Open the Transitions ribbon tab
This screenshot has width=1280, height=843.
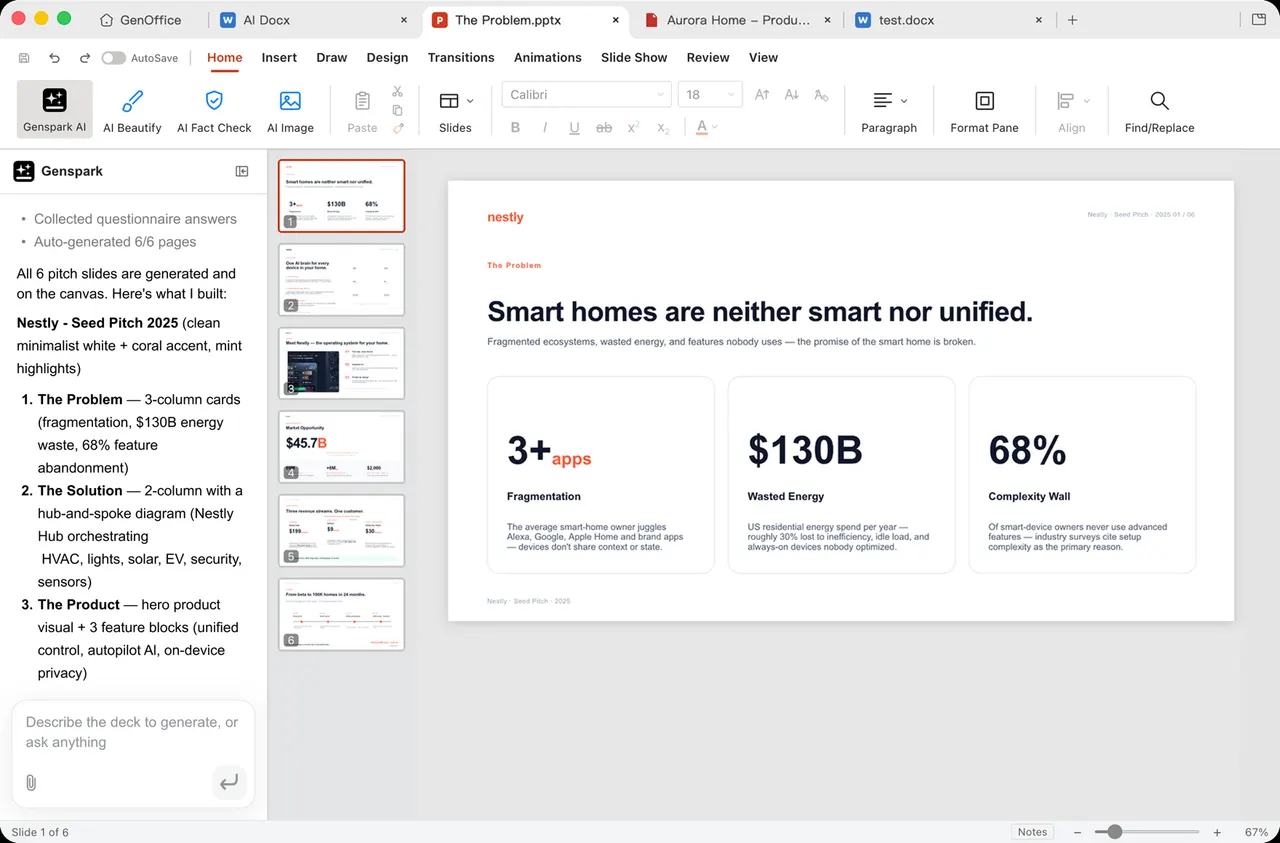pyautogui.click(x=461, y=58)
